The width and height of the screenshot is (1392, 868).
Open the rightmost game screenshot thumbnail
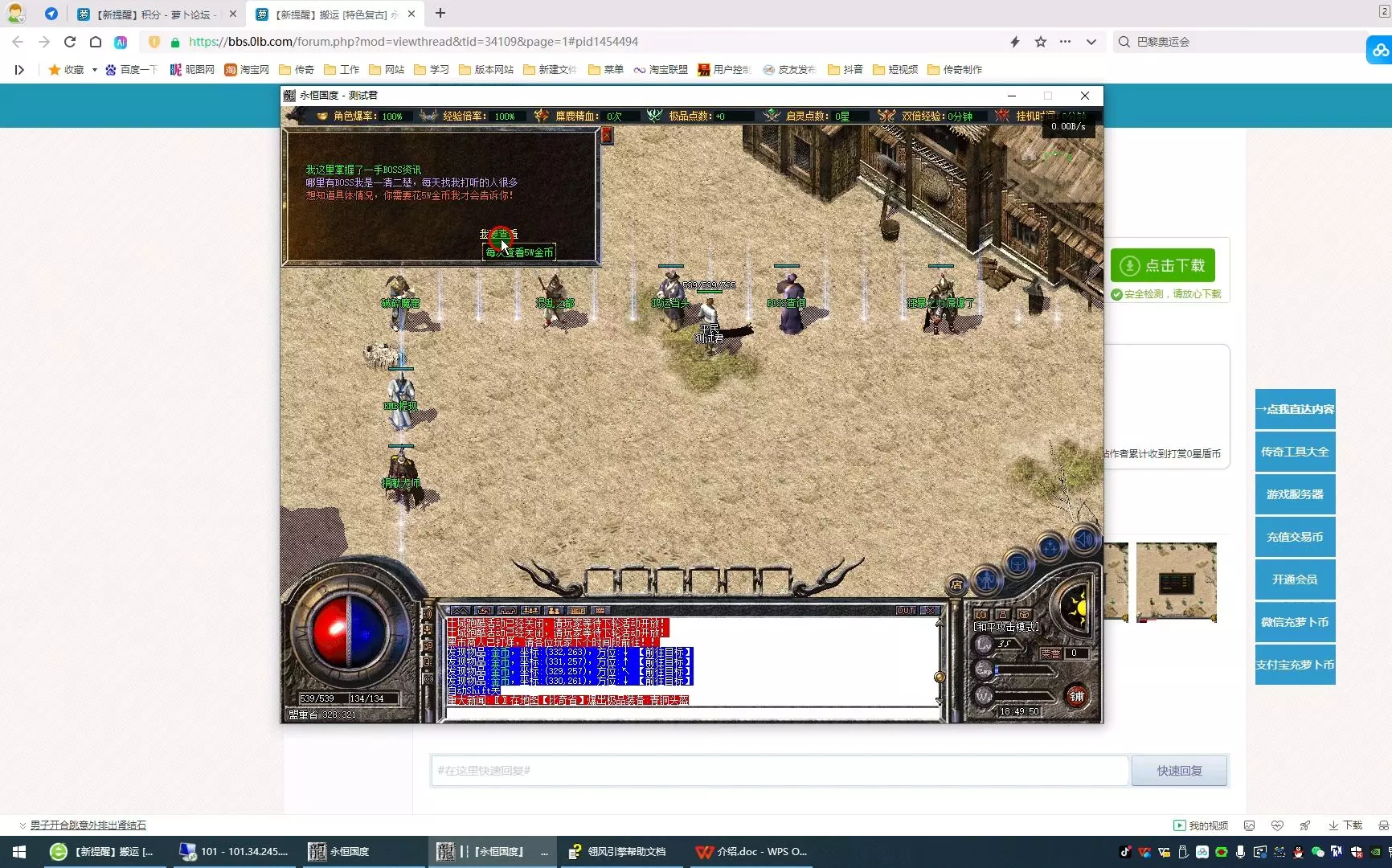(1176, 583)
